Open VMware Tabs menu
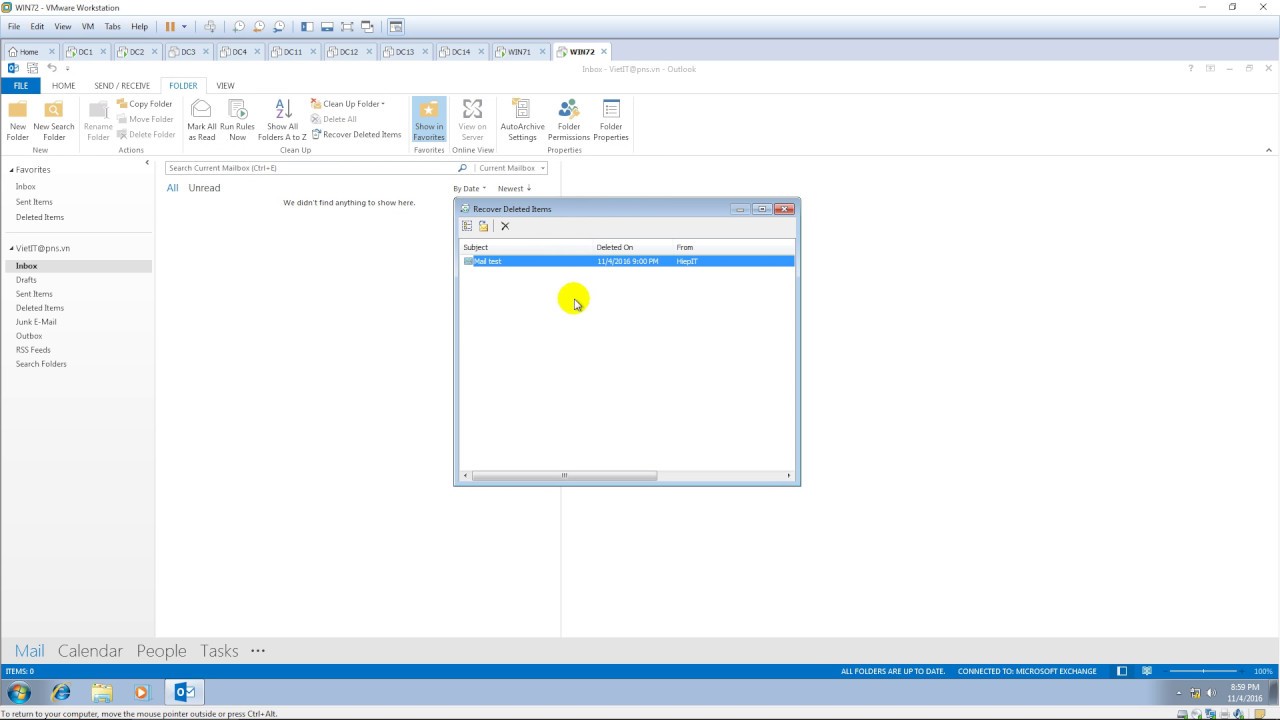1280x720 pixels. (112, 27)
